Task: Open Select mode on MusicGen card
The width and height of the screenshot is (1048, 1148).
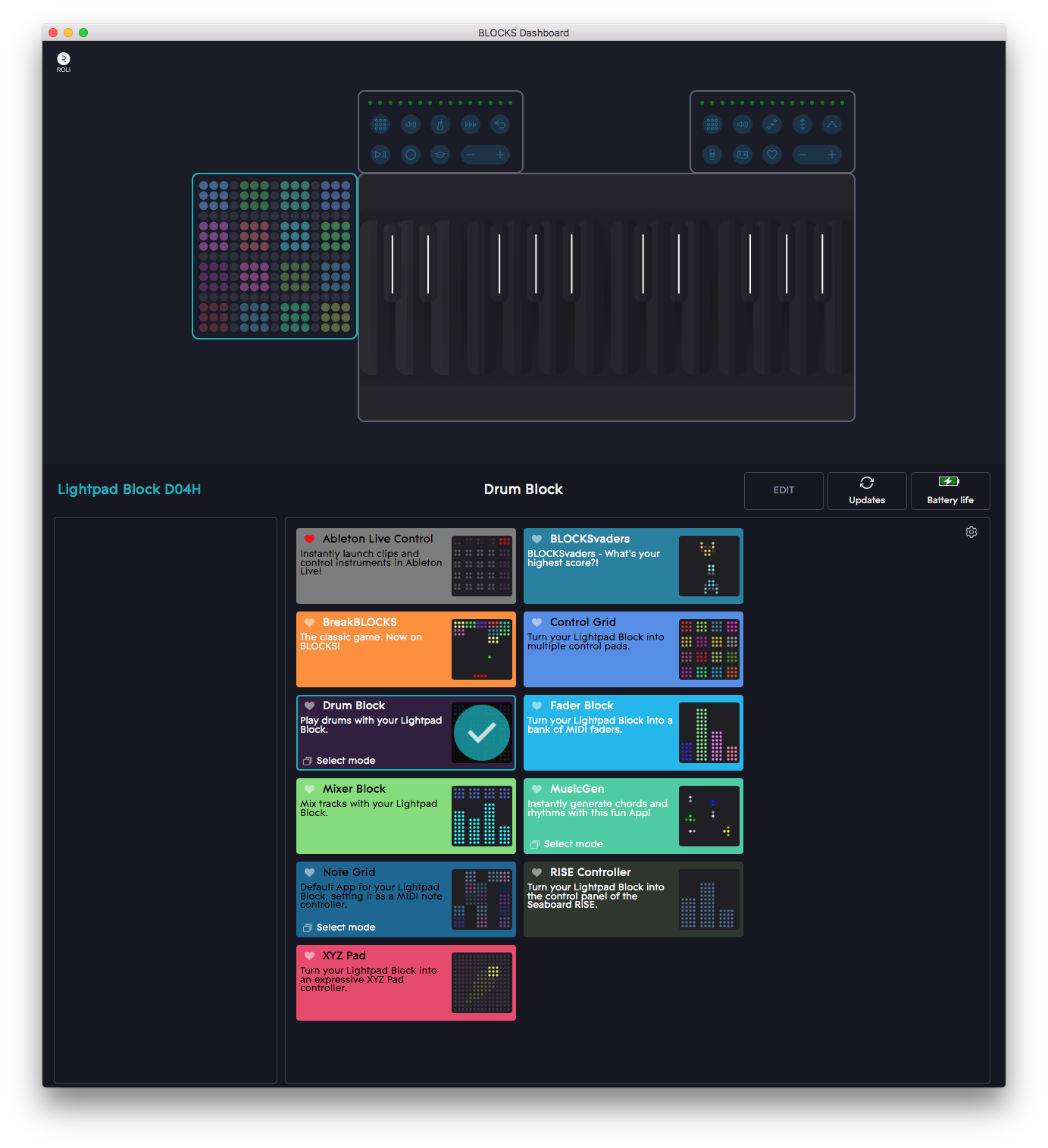Action: [x=566, y=844]
